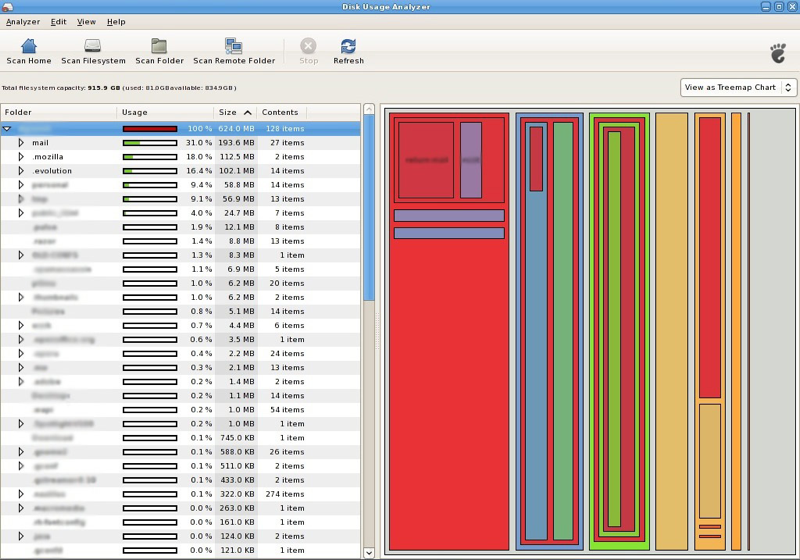
Task: Click the scrollbar down arrow of folder list
Action: (x=369, y=553)
